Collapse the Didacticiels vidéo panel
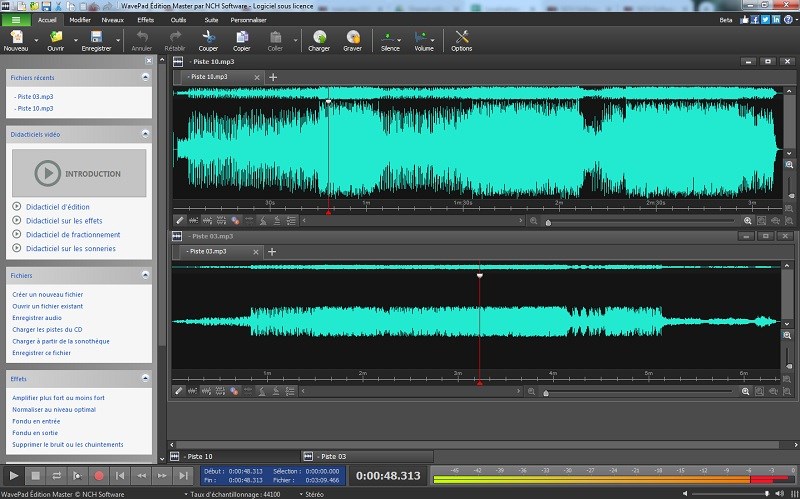 (x=145, y=134)
